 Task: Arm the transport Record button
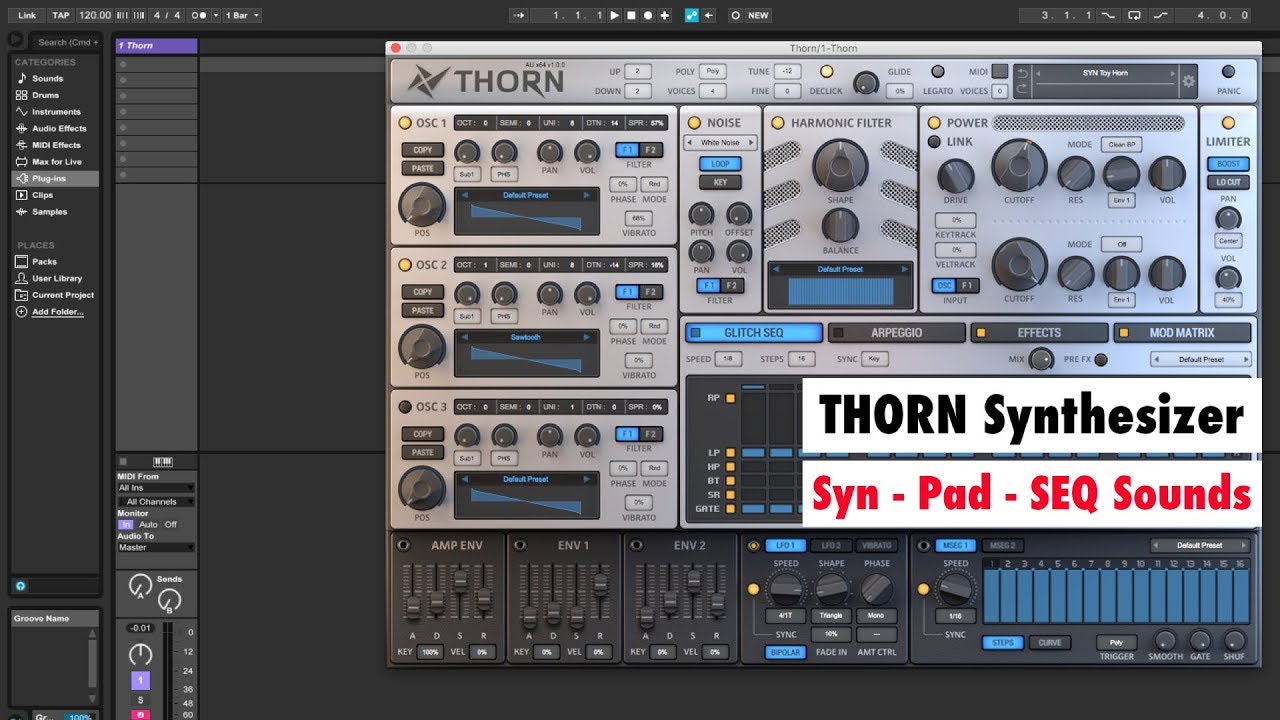pyautogui.click(x=648, y=15)
